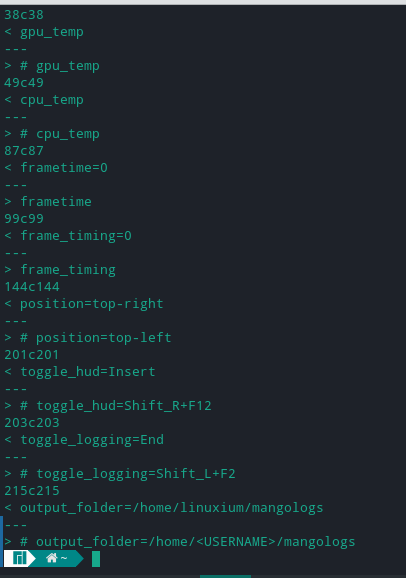Click the '# output_folder=/home/<USERNAME>/mangologs' line
Viewport: 406px width, 578px height.
click(x=180, y=542)
